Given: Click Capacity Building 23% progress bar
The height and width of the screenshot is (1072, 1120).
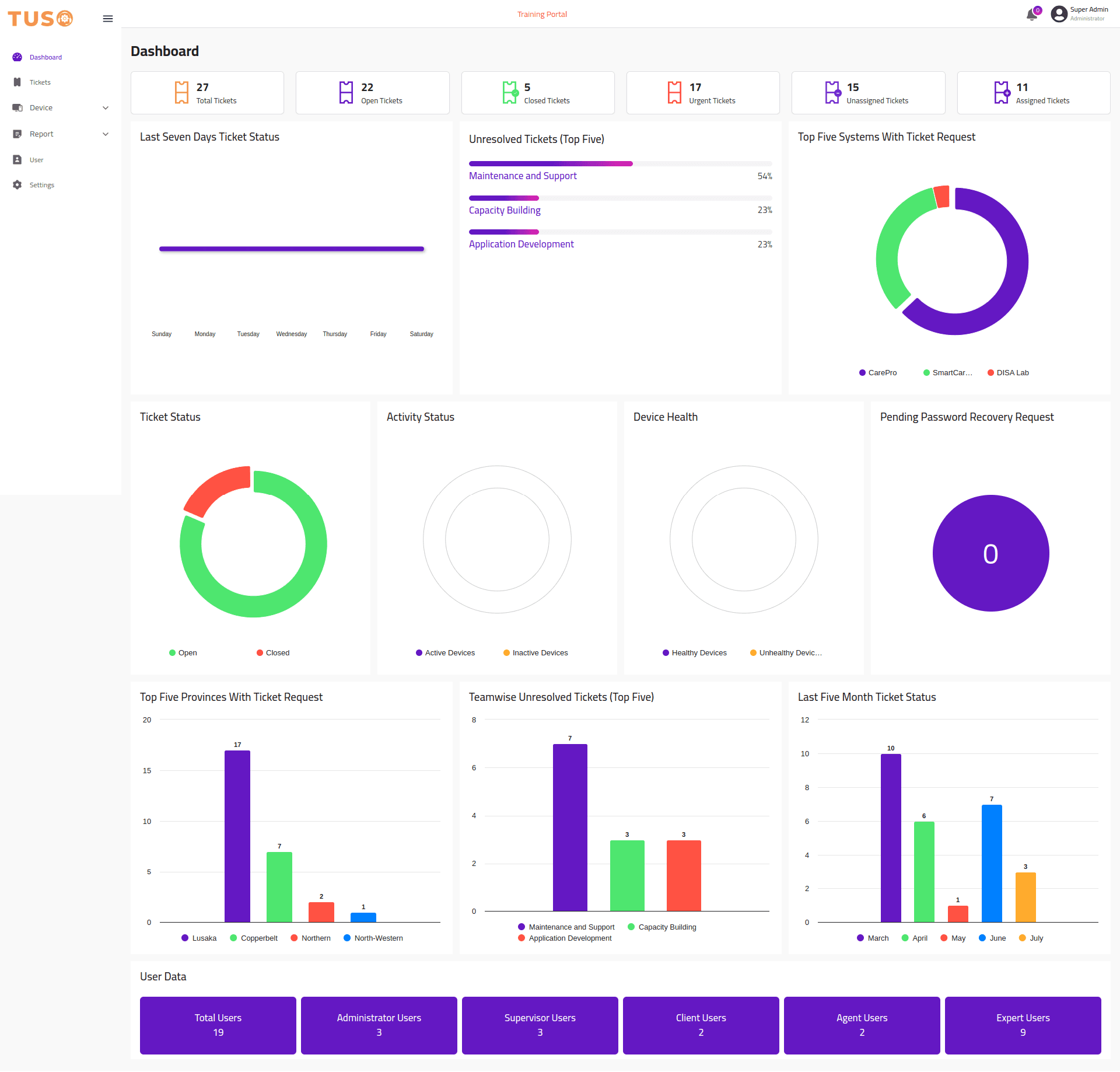Looking at the screenshot, I should (x=621, y=198).
